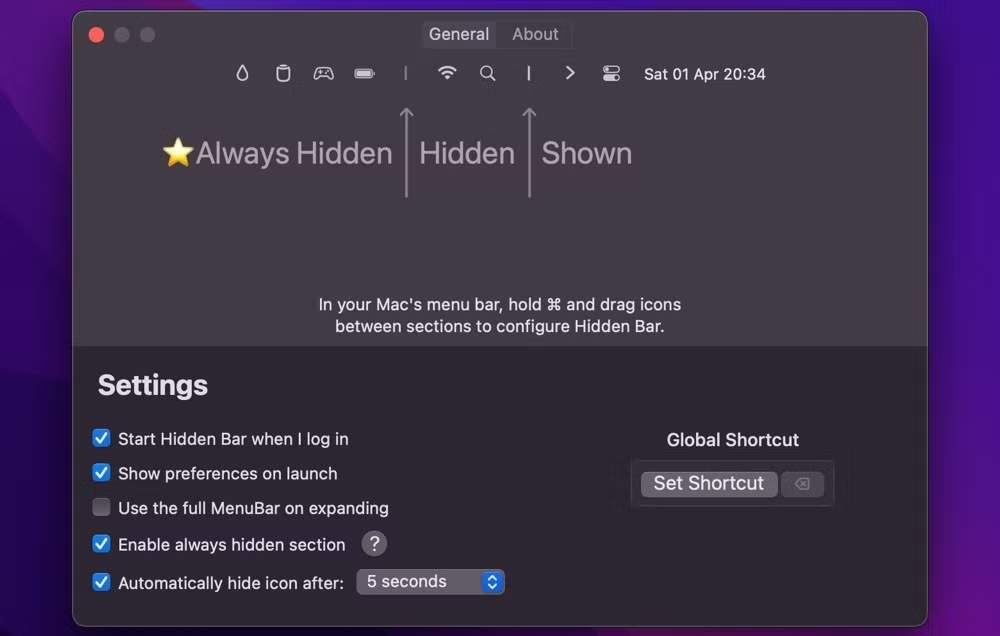Click the Control Center toggles icon
Viewport: 1000px width, 636px height.
[x=611, y=73]
